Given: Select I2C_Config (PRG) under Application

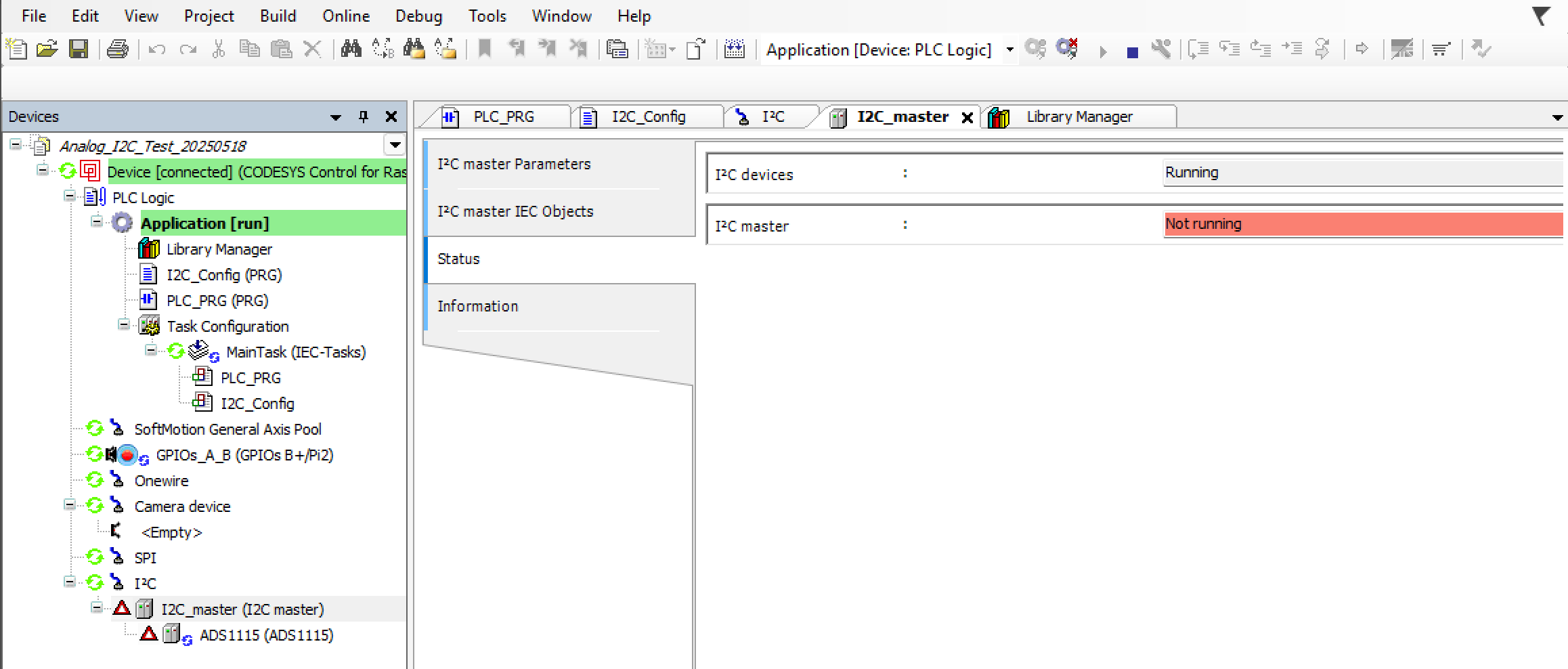Looking at the screenshot, I should (224, 275).
